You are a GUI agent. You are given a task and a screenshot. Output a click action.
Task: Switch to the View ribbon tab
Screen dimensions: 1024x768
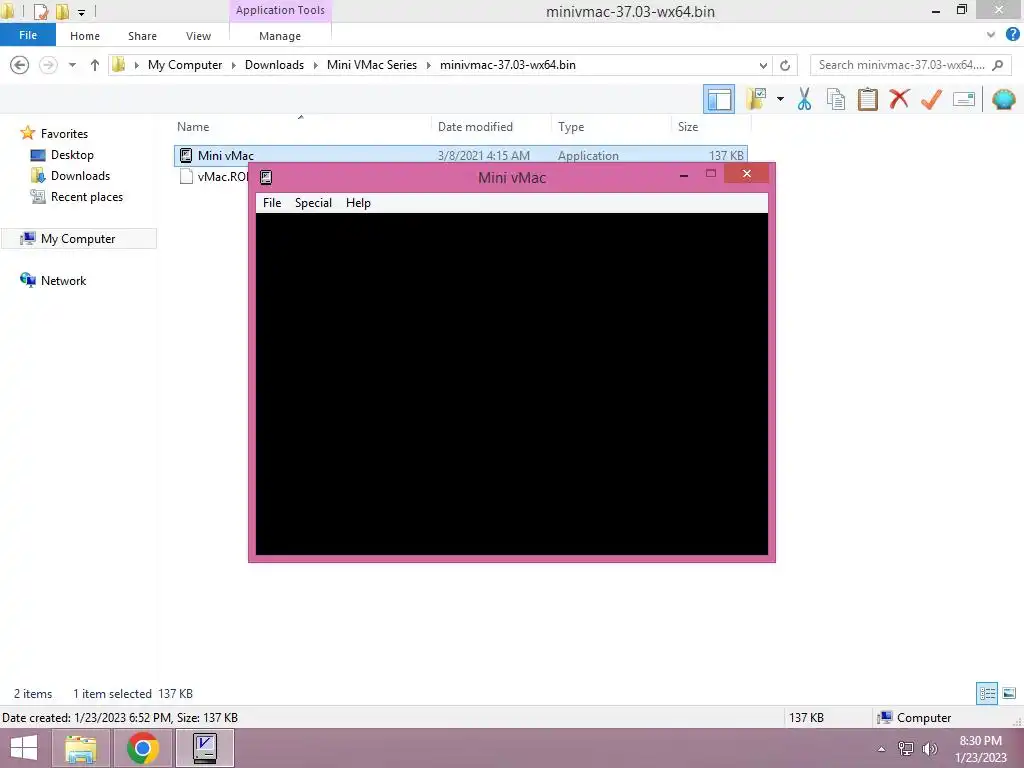[199, 36]
